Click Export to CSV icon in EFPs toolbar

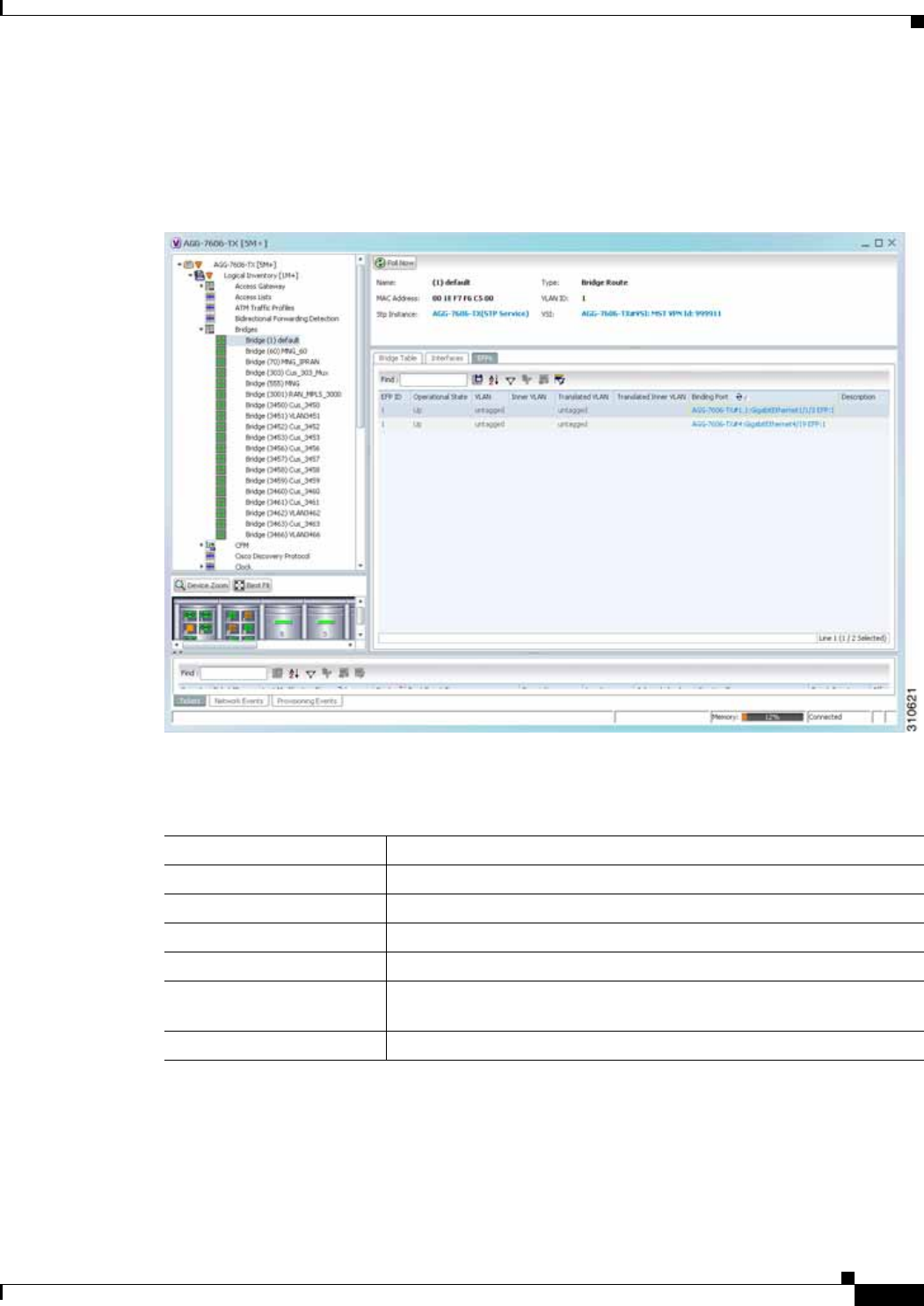(477, 380)
